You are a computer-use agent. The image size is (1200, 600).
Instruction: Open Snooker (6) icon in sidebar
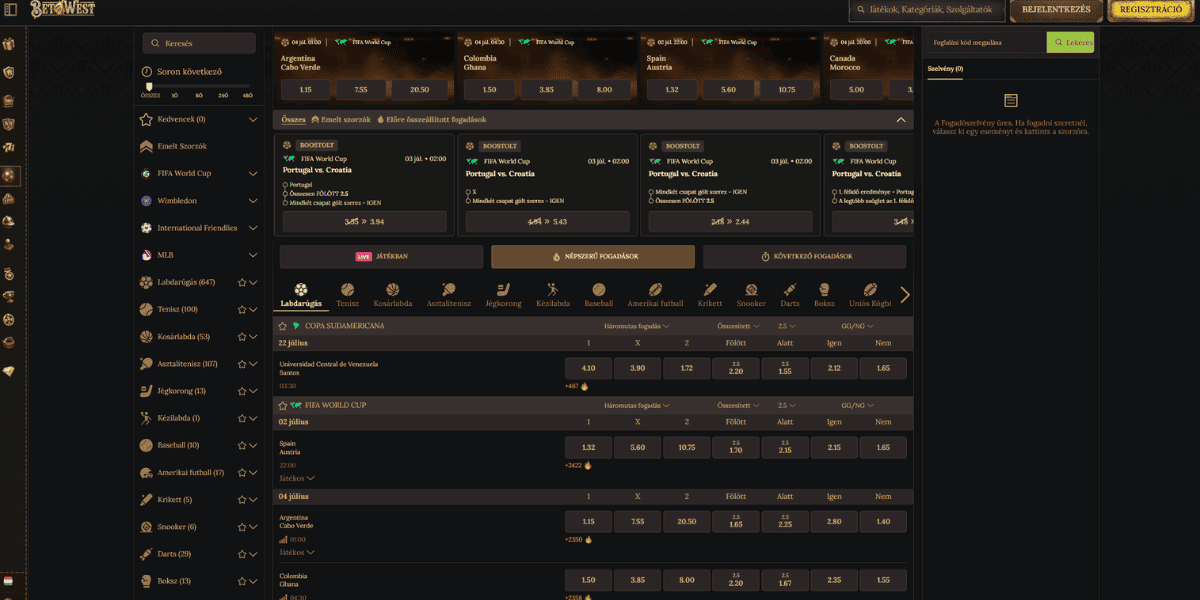147,526
